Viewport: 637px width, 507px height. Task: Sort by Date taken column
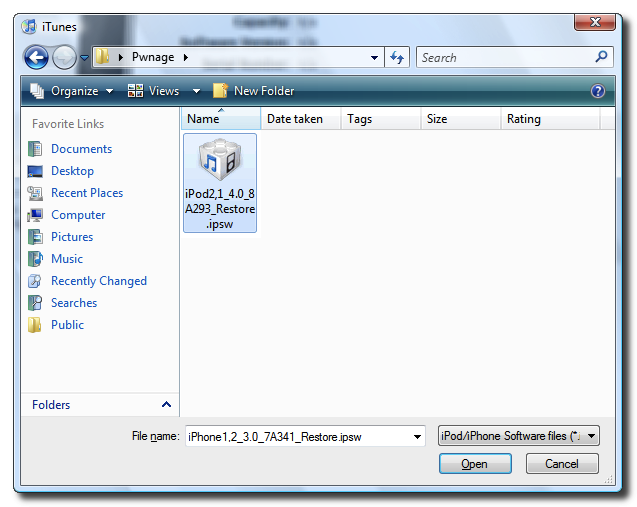300,119
